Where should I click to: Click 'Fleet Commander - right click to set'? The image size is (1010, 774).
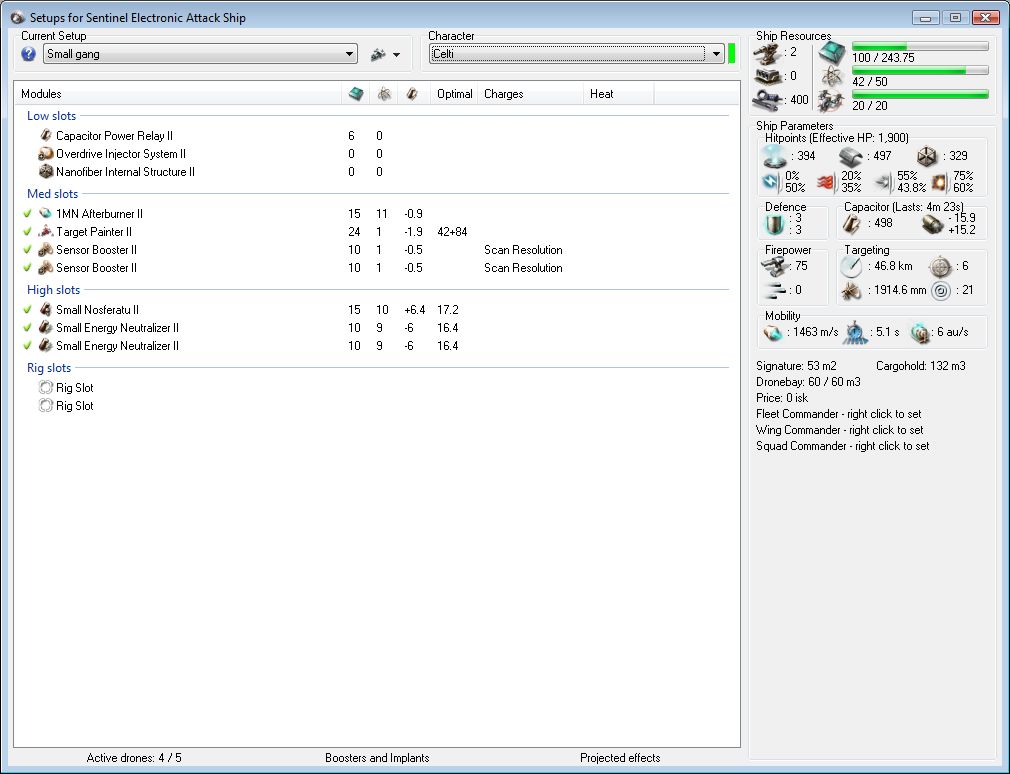click(x=838, y=414)
